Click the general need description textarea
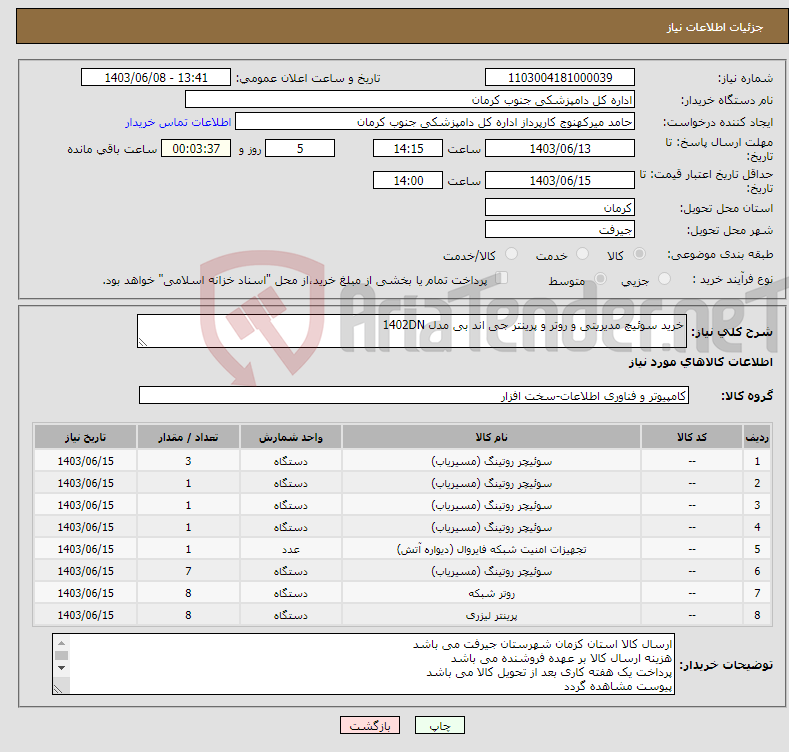Image resolution: width=789 pixels, height=752 pixels. [412, 331]
